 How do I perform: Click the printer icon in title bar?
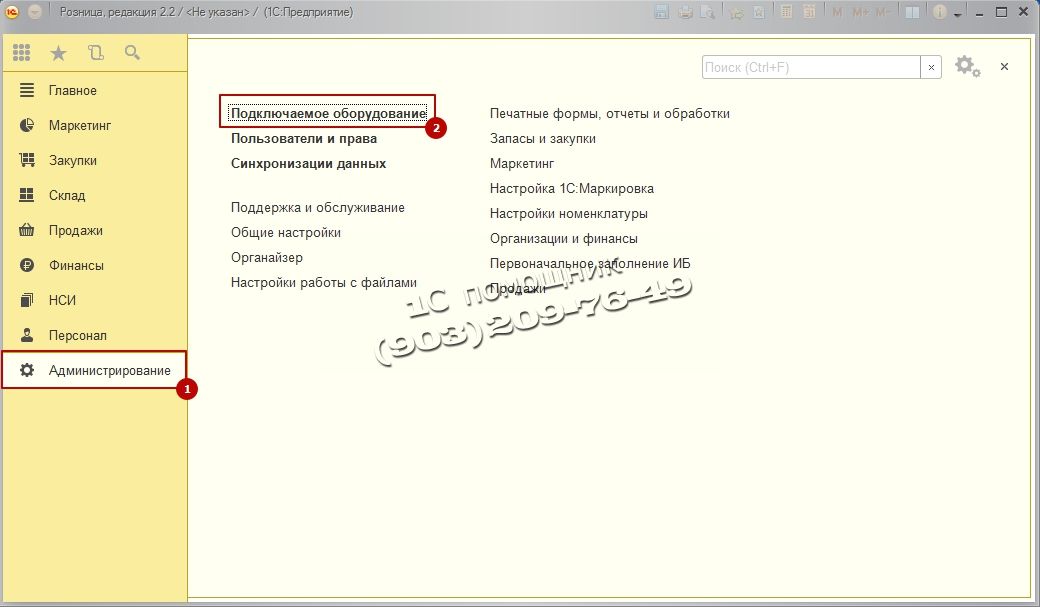[x=685, y=12]
